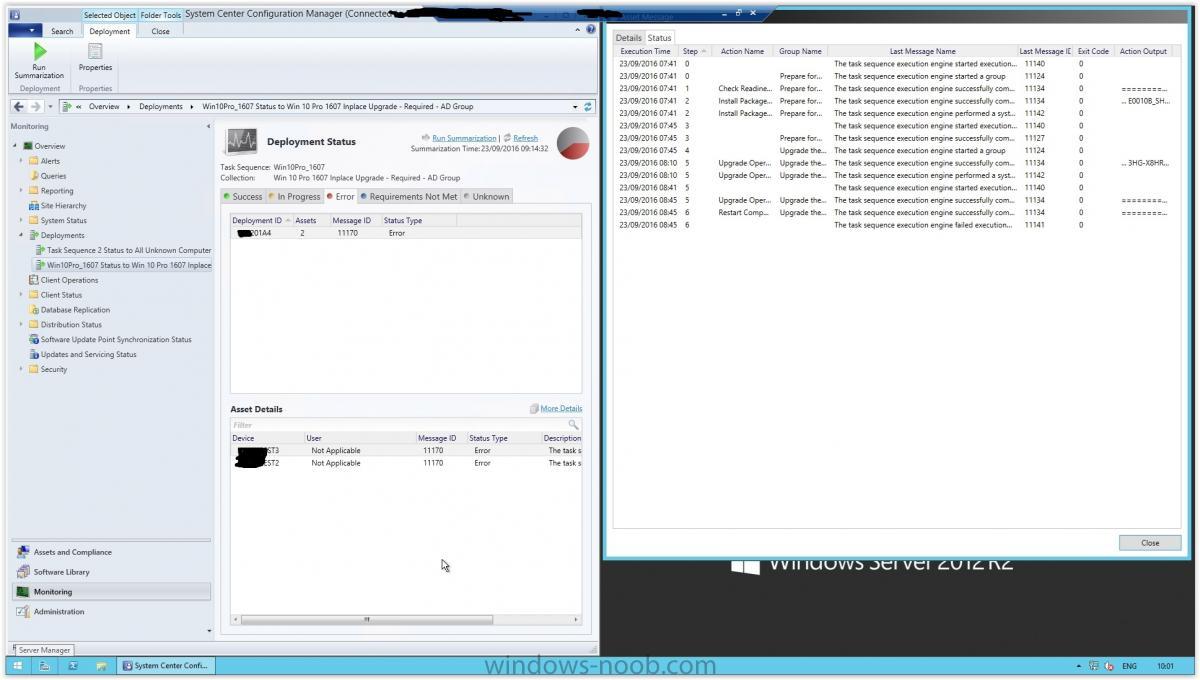The height and width of the screenshot is (680, 1200).
Task: Expand the System Status tree node
Action: click(21, 220)
